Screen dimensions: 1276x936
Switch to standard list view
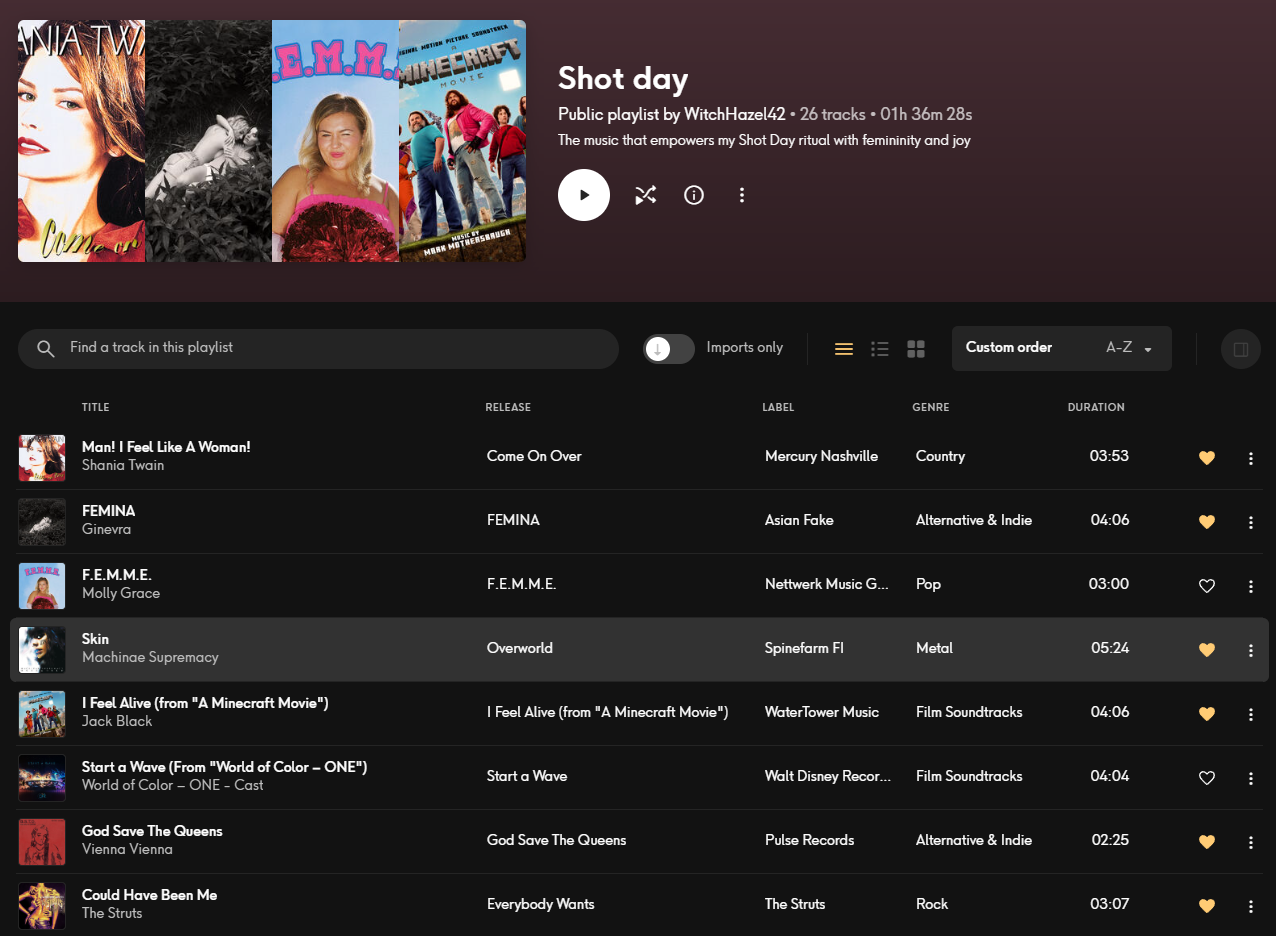point(844,349)
